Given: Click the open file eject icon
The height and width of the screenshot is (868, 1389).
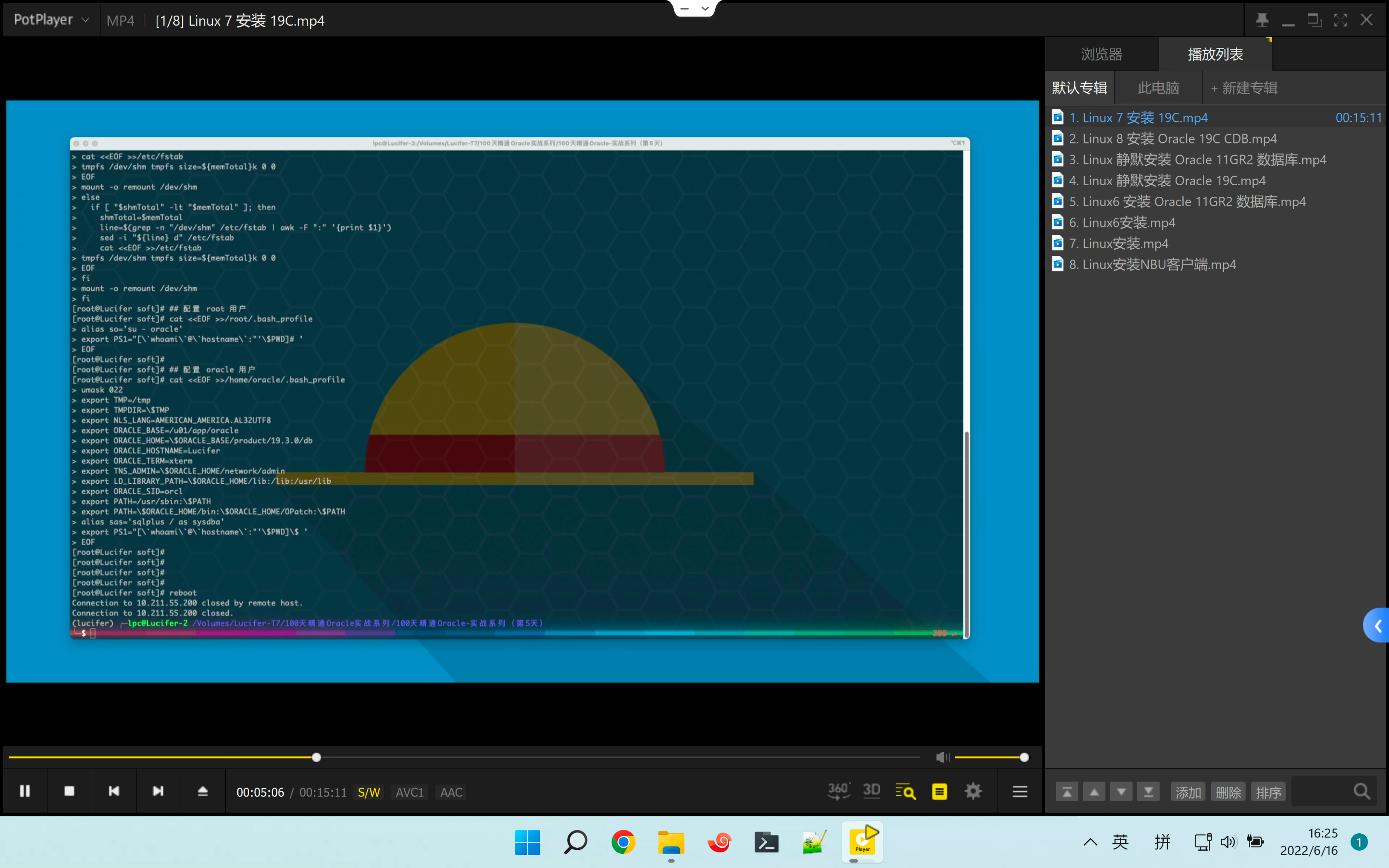Looking at the screenshot, I should [x=203, y=791].
